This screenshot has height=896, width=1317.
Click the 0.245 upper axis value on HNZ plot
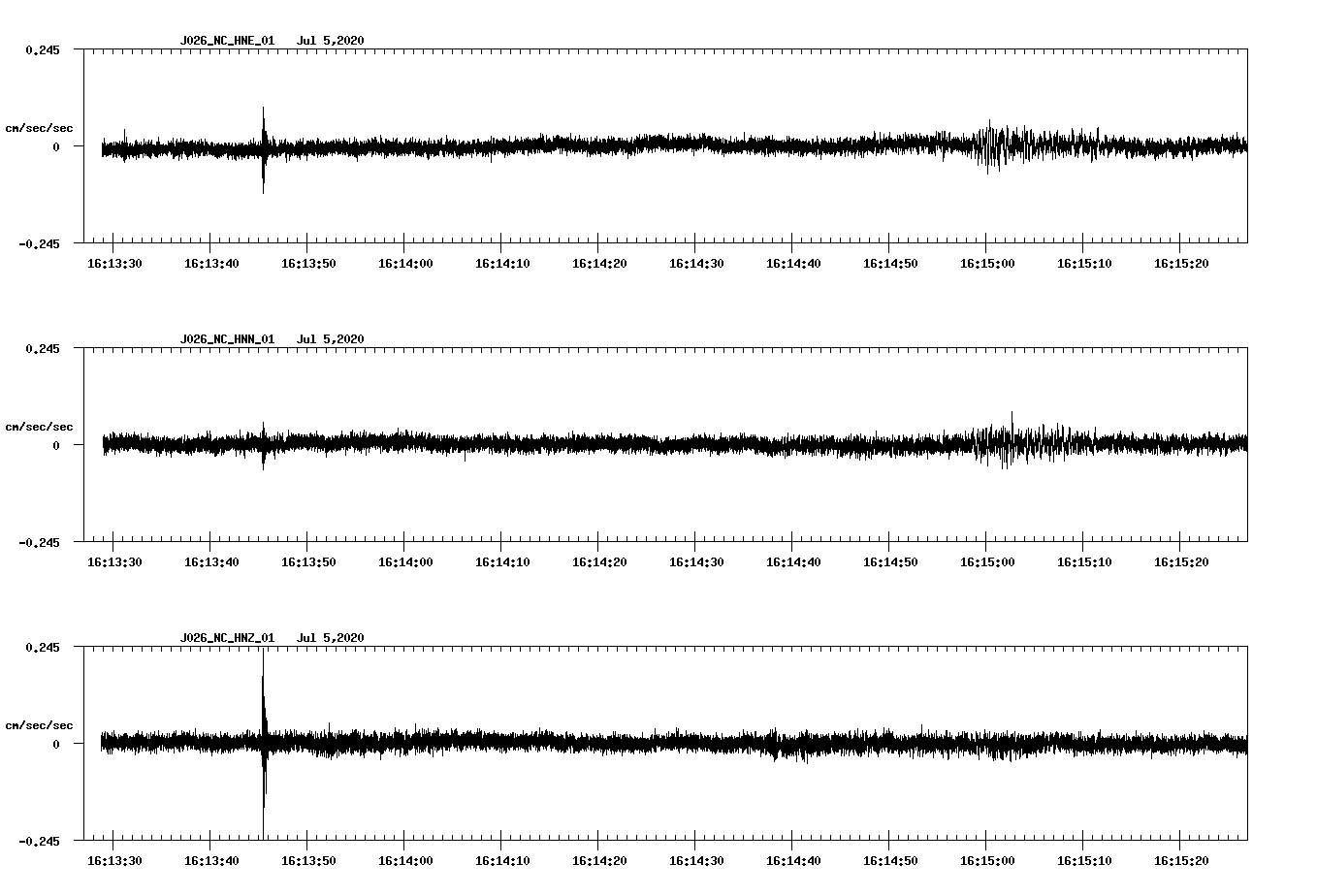pyautogui.click(x=42, y=648)
